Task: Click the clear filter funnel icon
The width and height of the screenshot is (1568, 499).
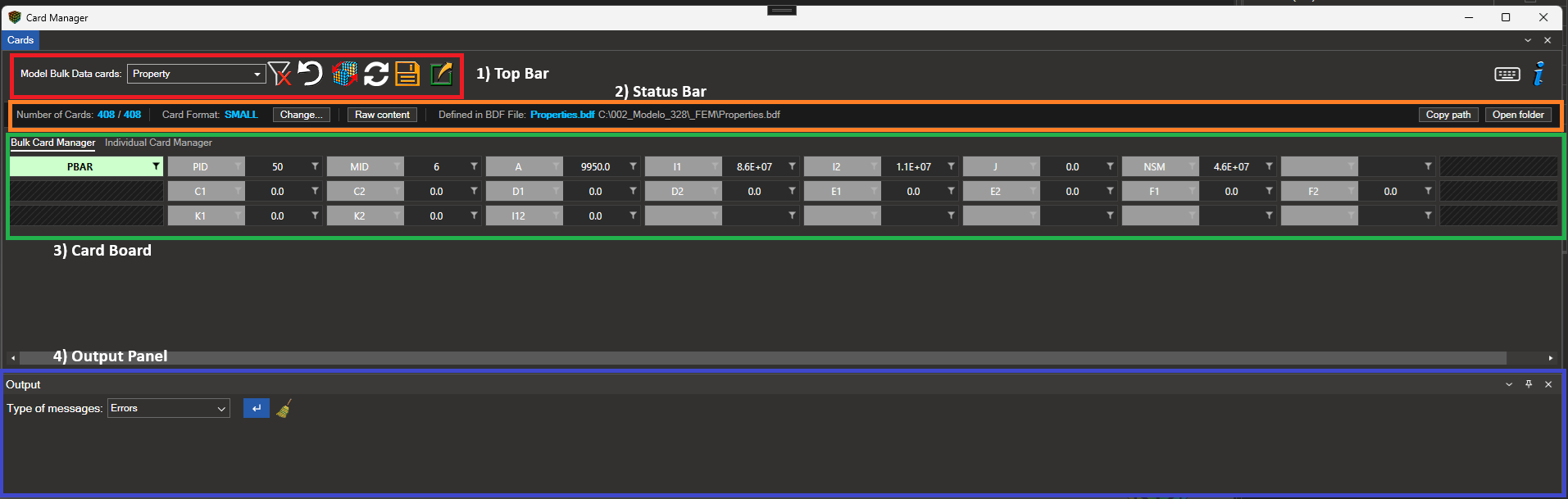Action: click(280, 74)
